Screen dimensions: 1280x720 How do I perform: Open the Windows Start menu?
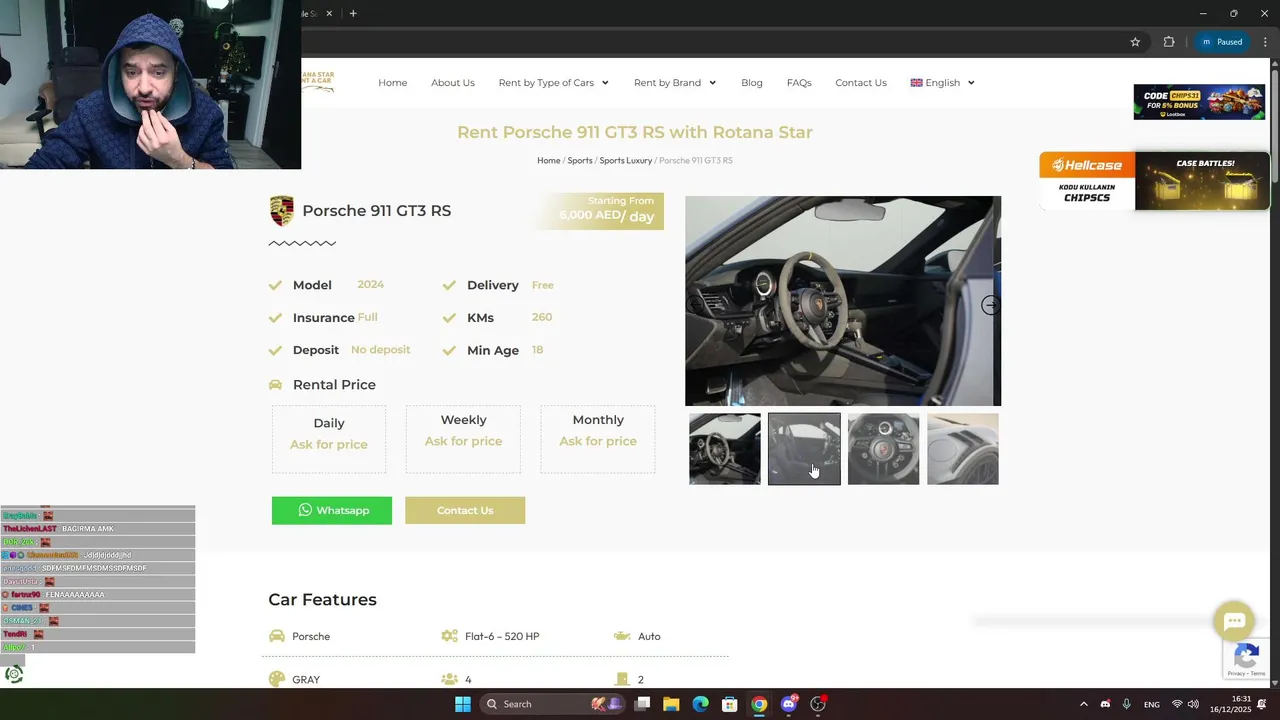pyautogui.click(x=462, y=704)
